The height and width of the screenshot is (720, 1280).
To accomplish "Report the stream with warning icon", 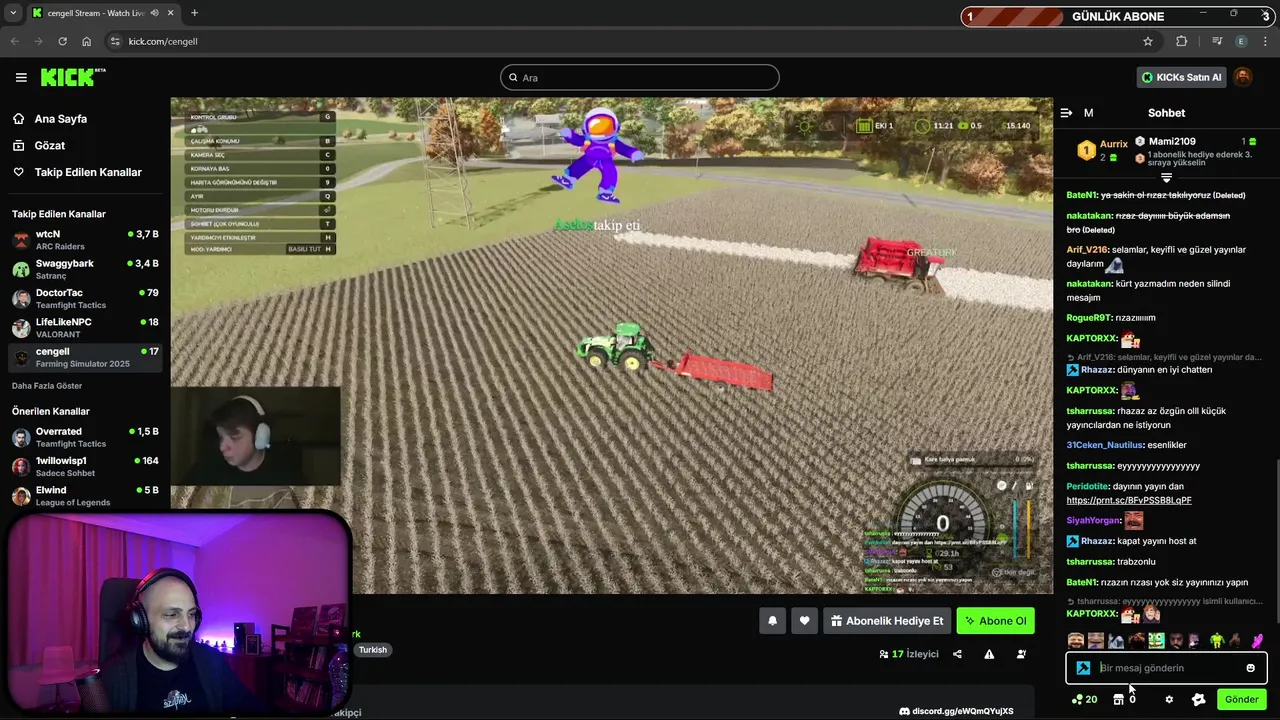I will [x=989, y=654].
